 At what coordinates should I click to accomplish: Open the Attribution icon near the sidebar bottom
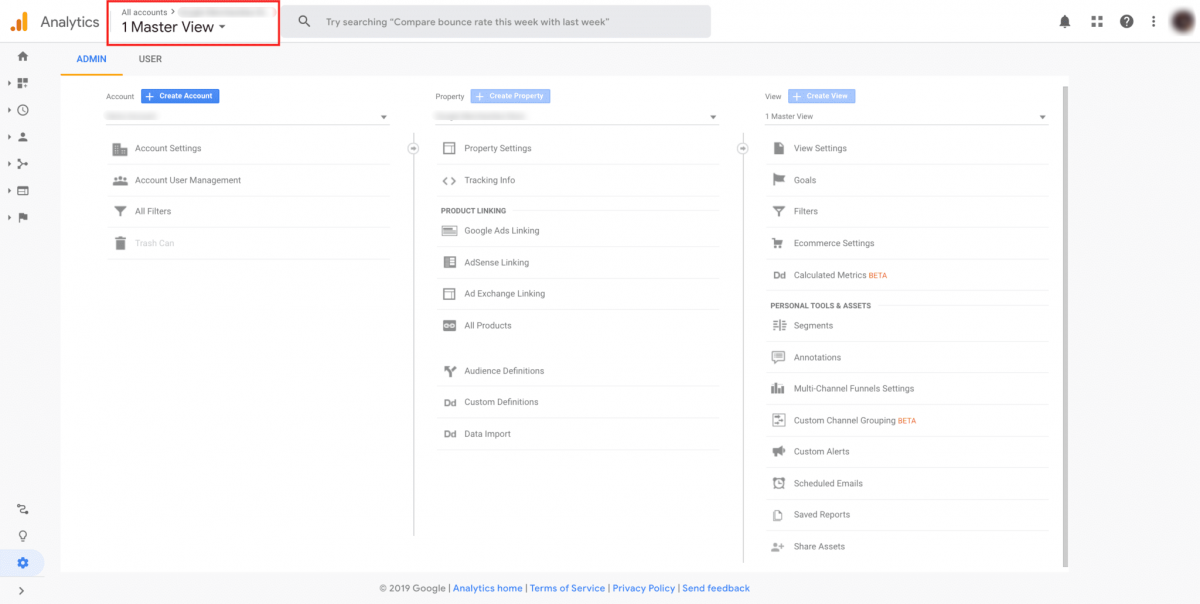click(23, 509)
